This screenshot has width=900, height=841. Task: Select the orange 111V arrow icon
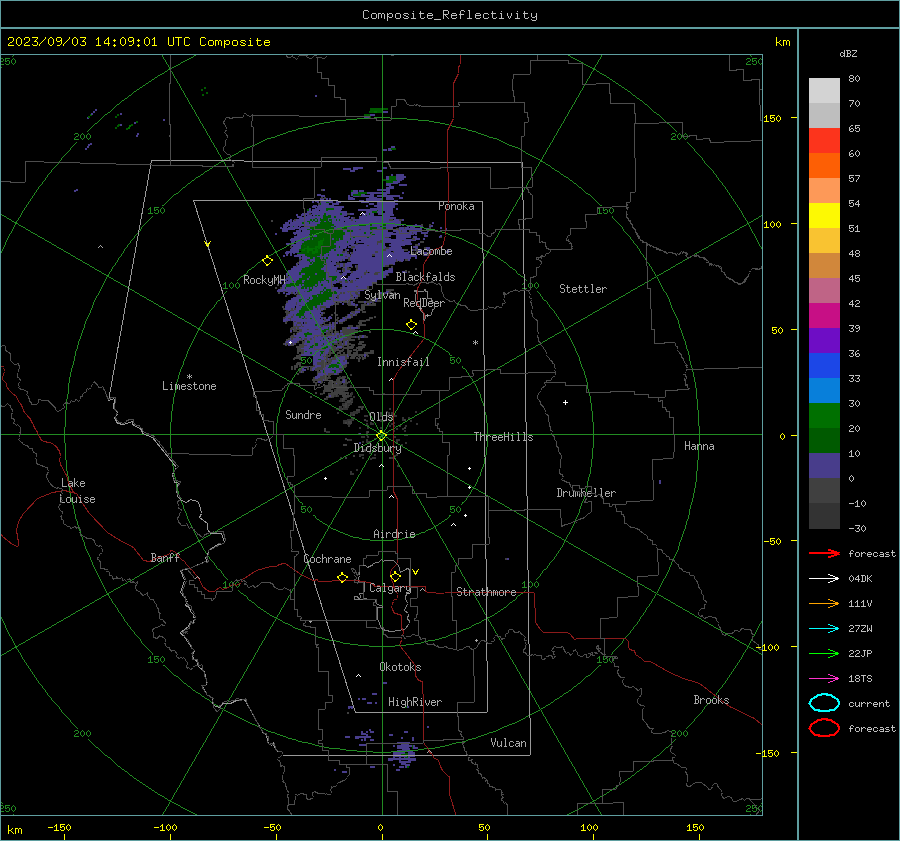point(824,603)
